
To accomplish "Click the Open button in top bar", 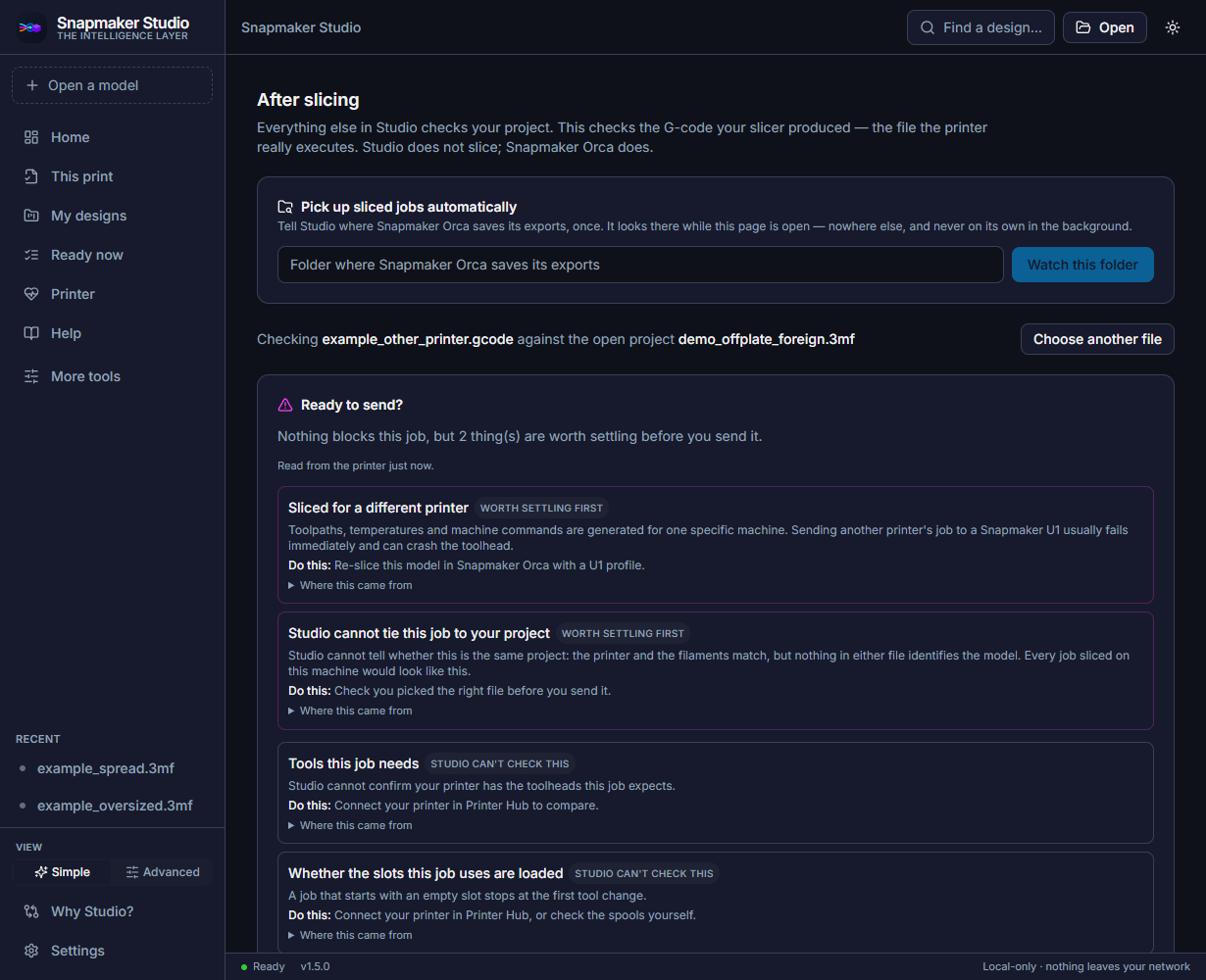I will point(1105,27).
